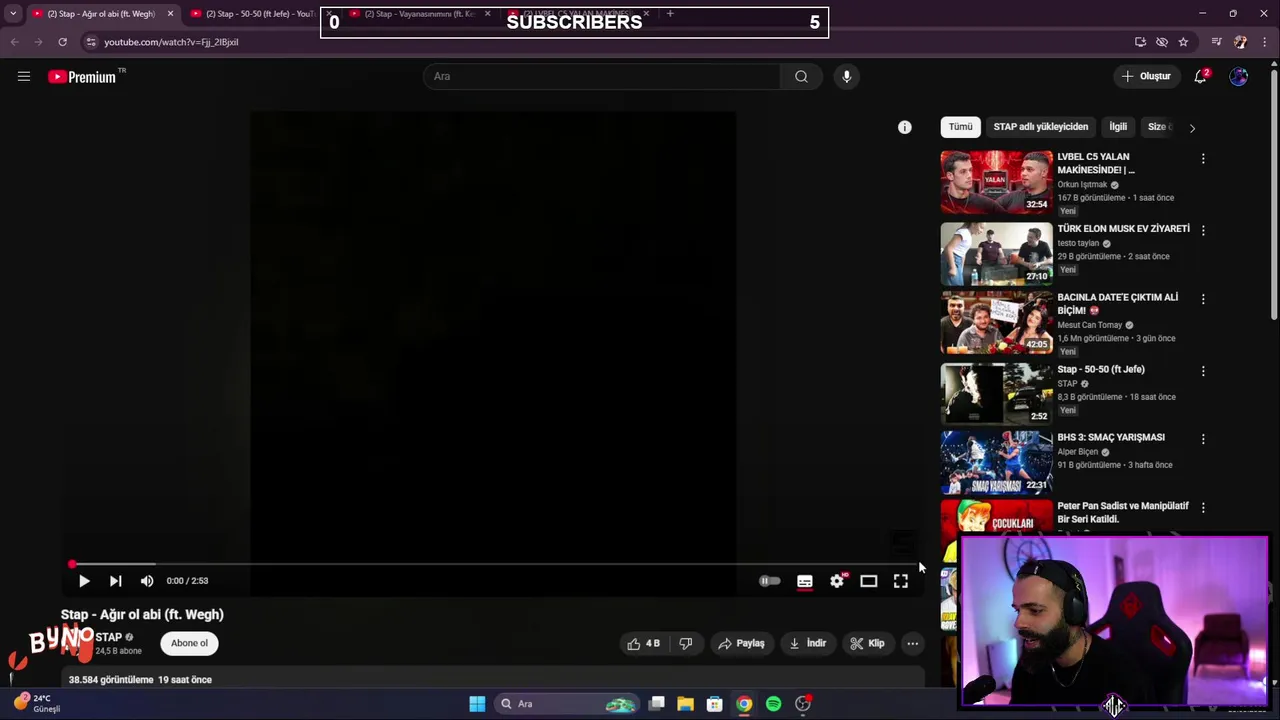Open site information icon in address bar

[91, 42]
